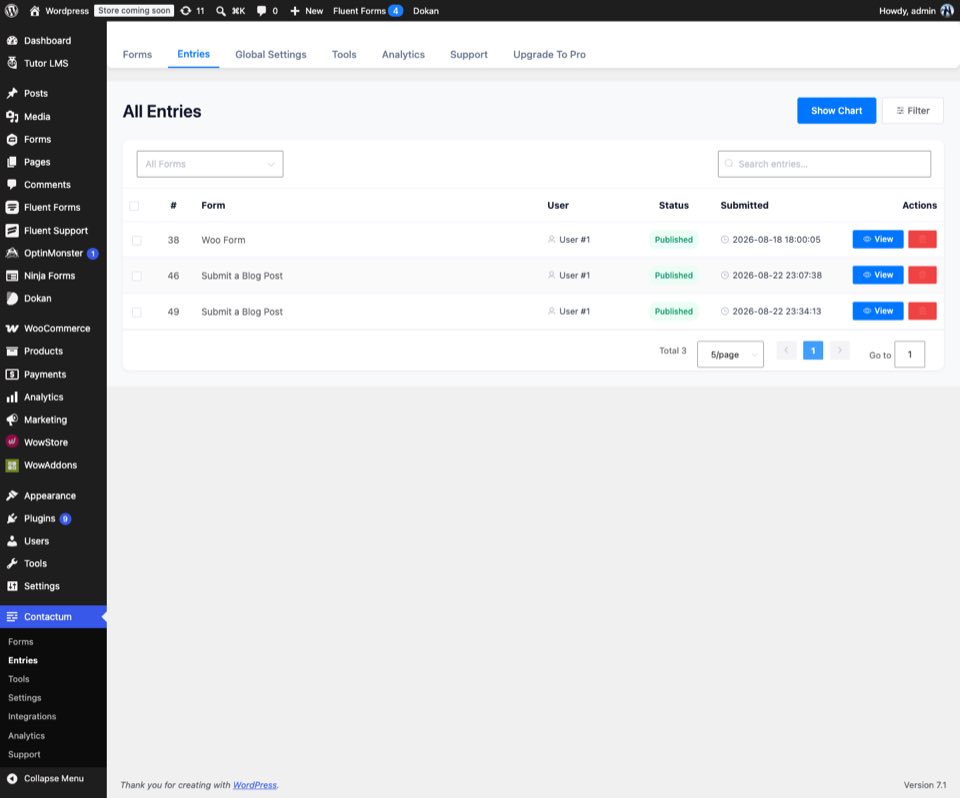The image size is (960, 798).
Task: Toggle the select-all checkbox in table header
Action: pos(134,206)
